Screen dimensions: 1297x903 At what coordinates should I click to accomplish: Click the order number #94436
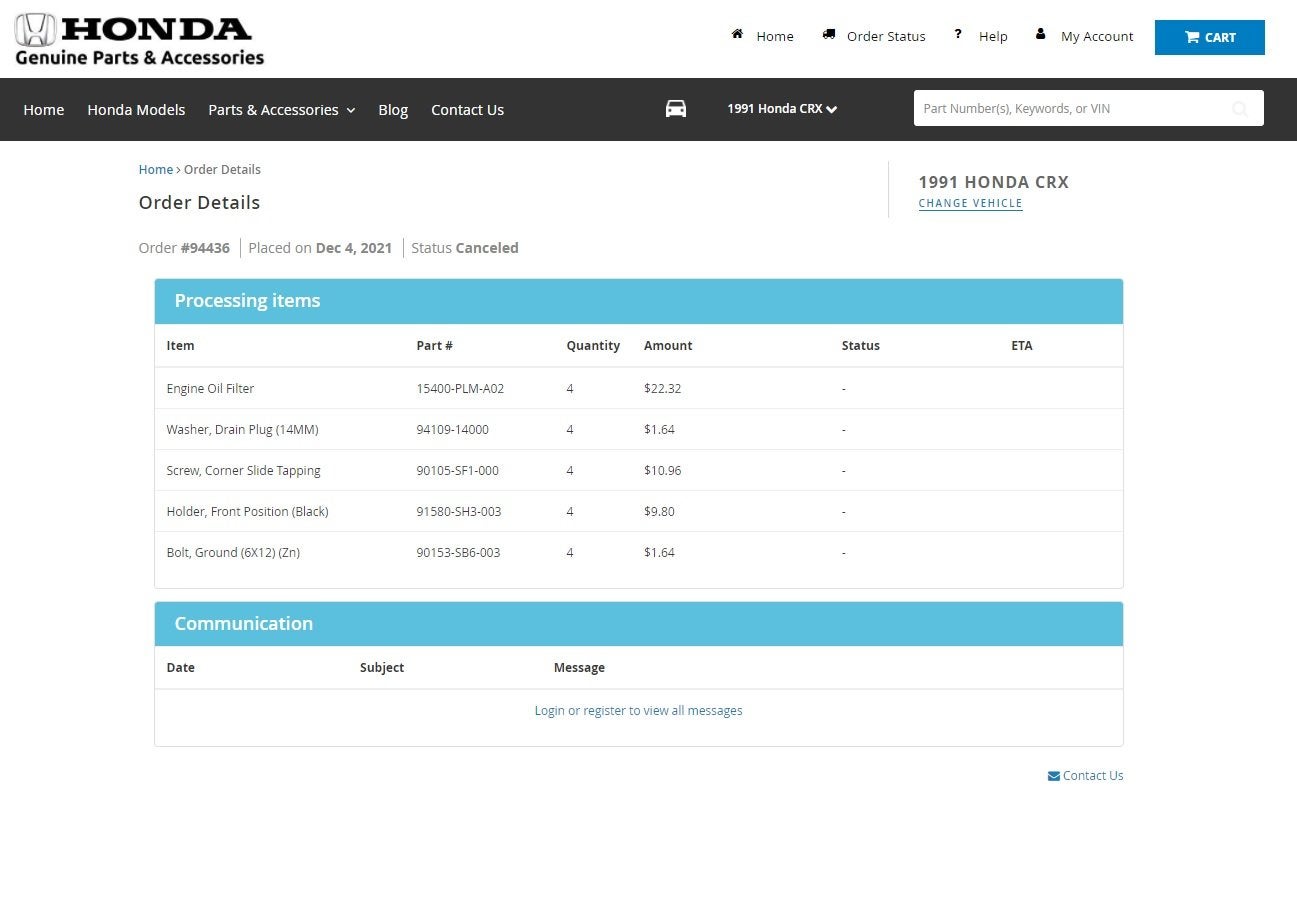205,248
